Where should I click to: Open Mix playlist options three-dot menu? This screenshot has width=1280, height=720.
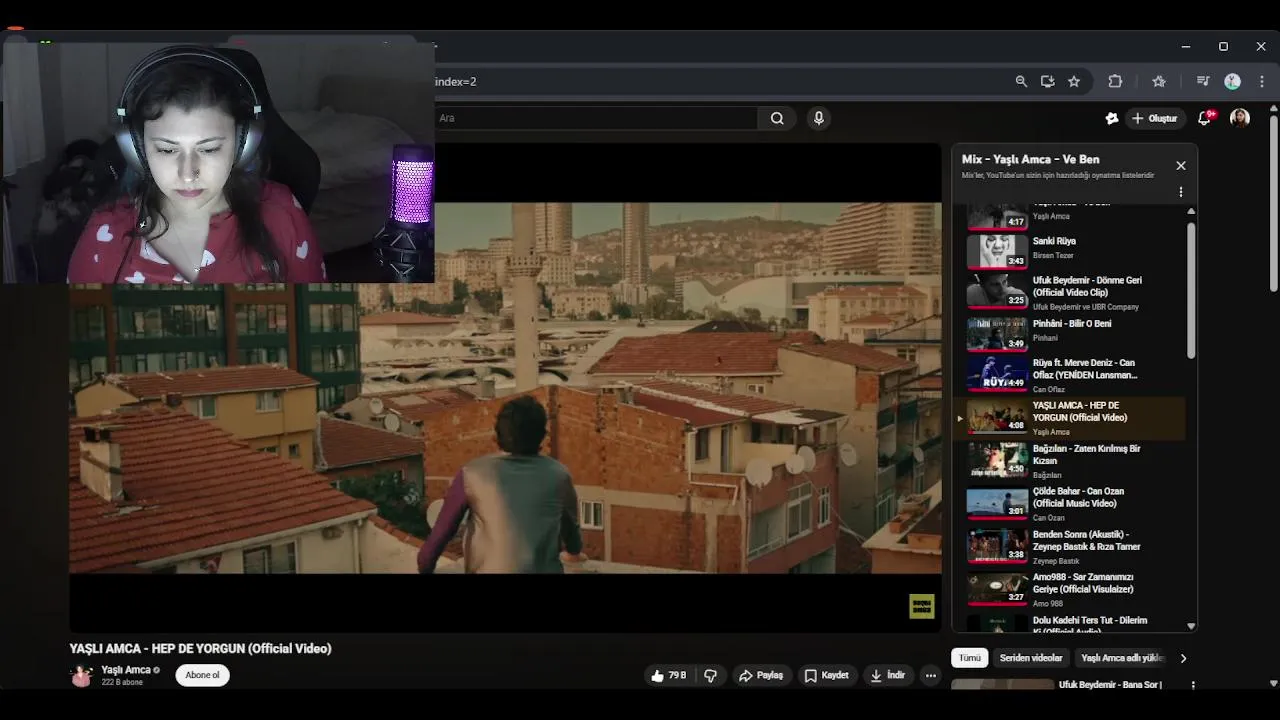pos(1181,192)
